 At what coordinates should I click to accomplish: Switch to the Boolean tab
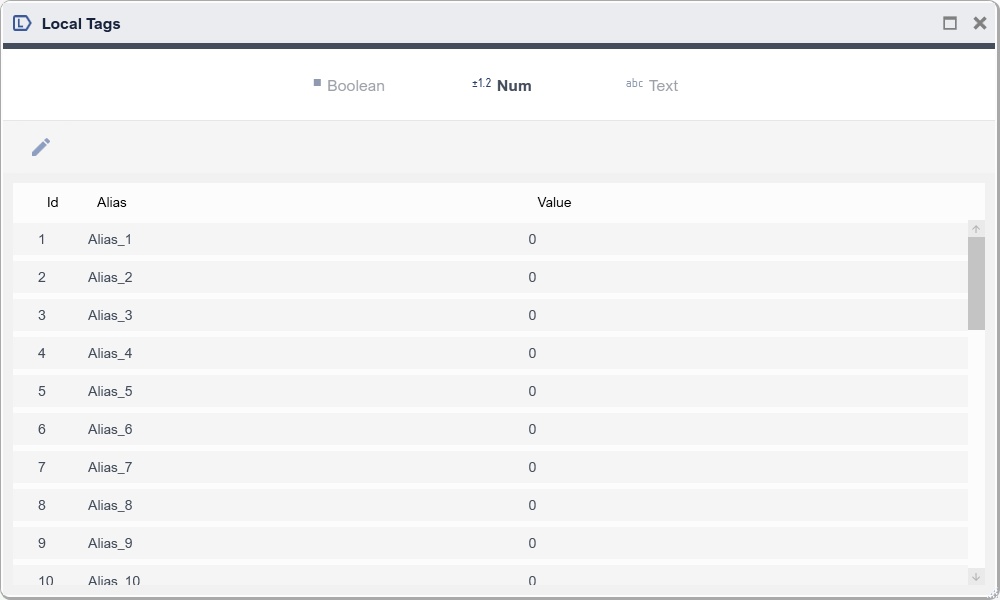pos(349,86)
